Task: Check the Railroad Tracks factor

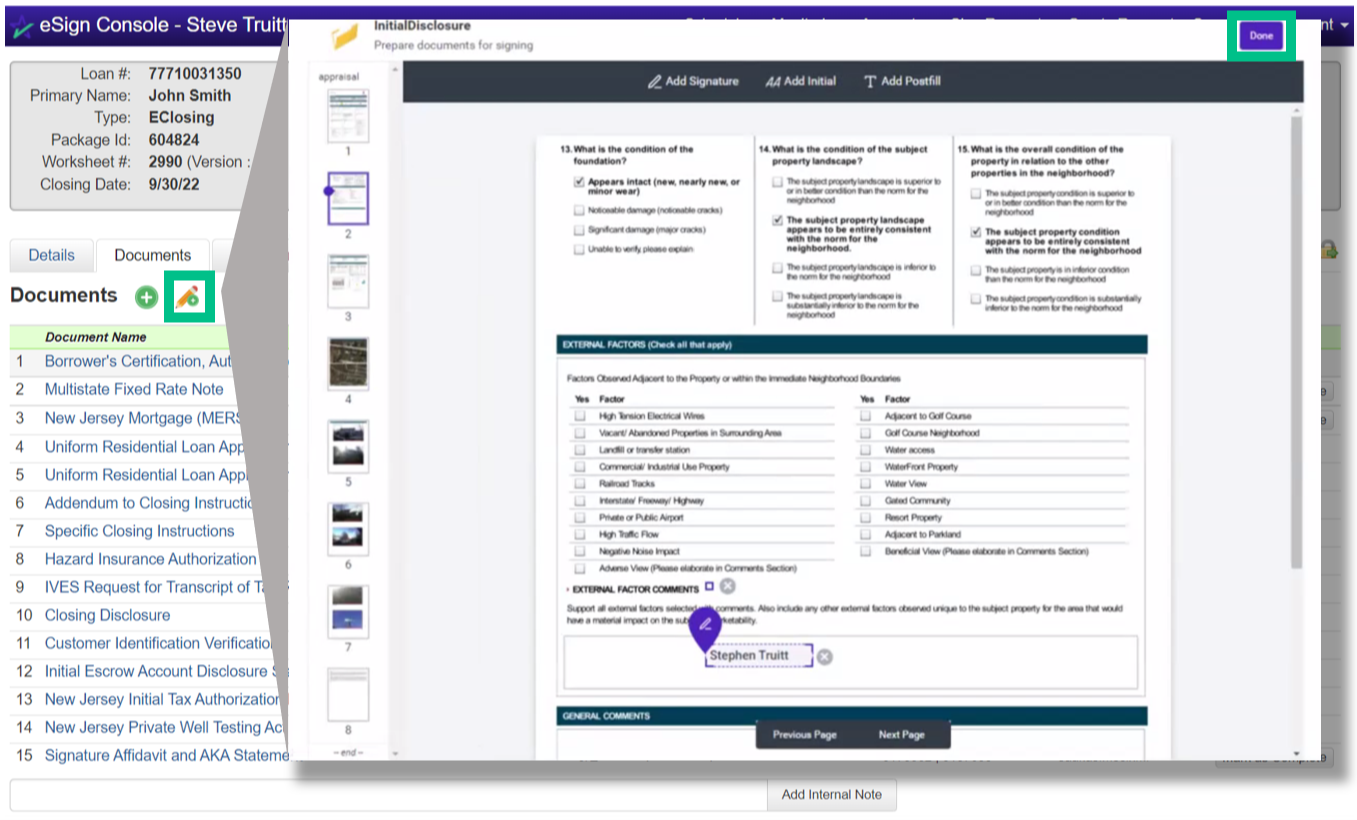Action: pyautogui.click(x=580, y=484)
